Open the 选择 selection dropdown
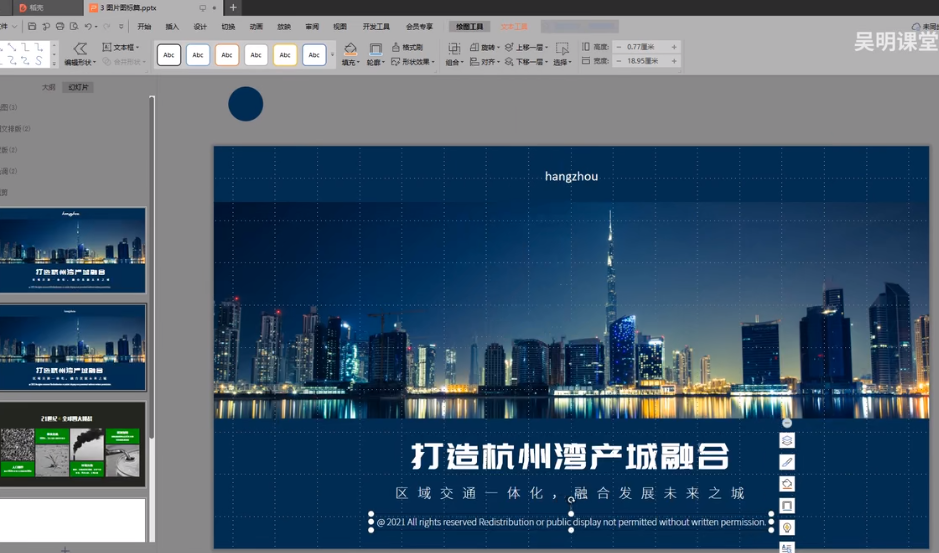Screen dimensions: 939x553 562,62
